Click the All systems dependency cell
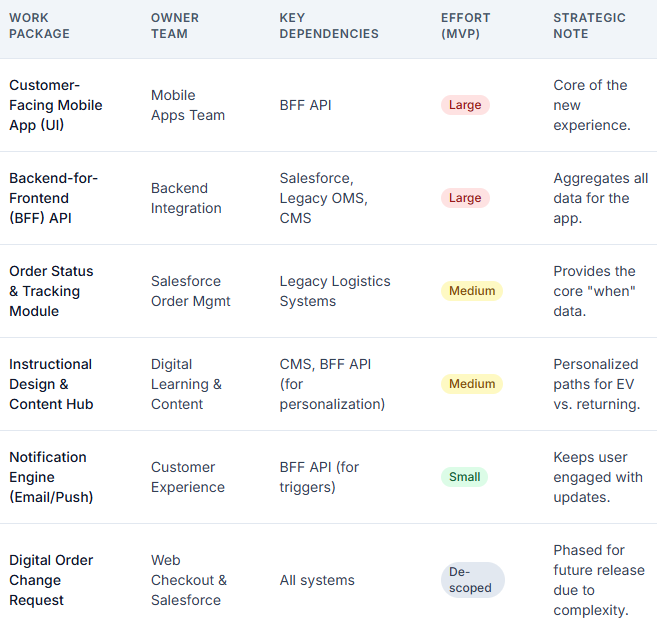Image resolution: width=657 pixels, height=622 pixels. [x=317, y=581]
